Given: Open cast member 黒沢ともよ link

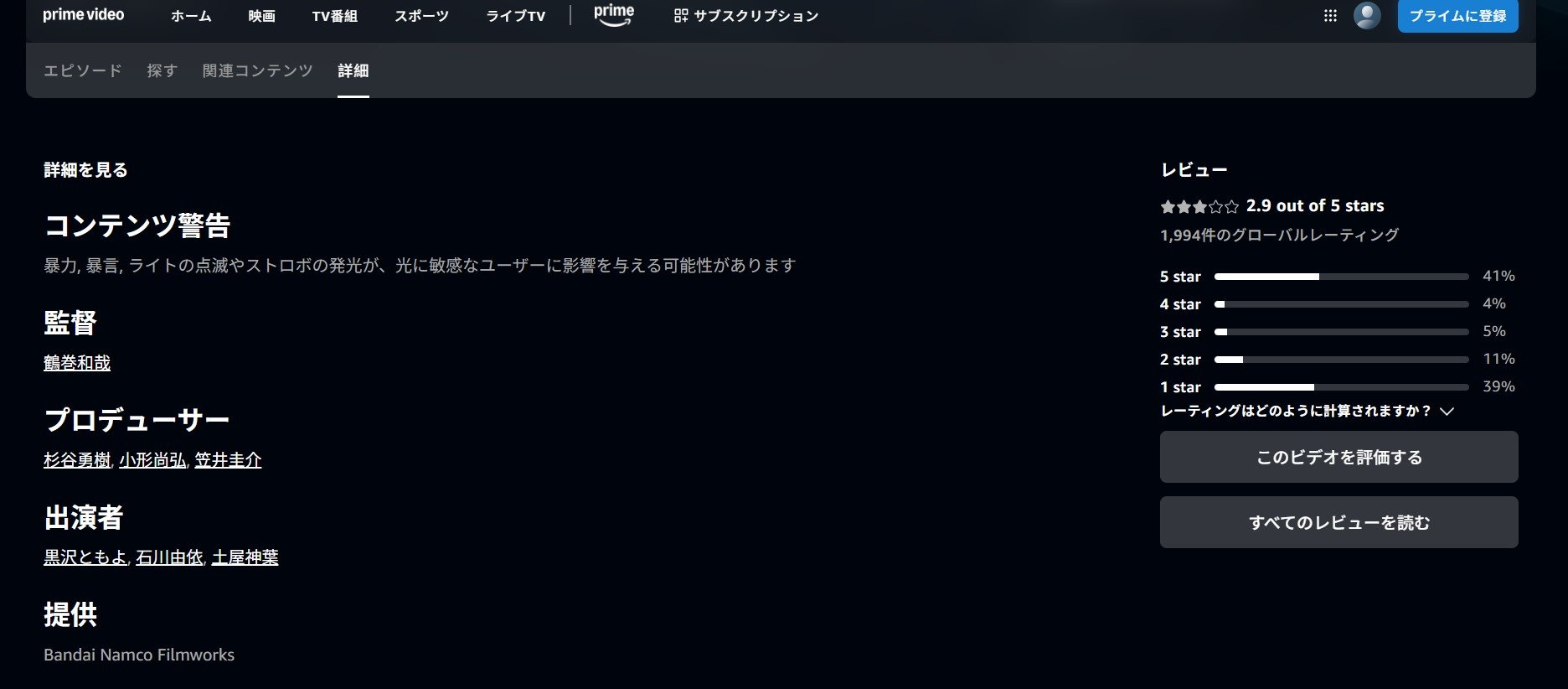Looking at the screenshot, I should pyautogui.click(x=85, y=557).
